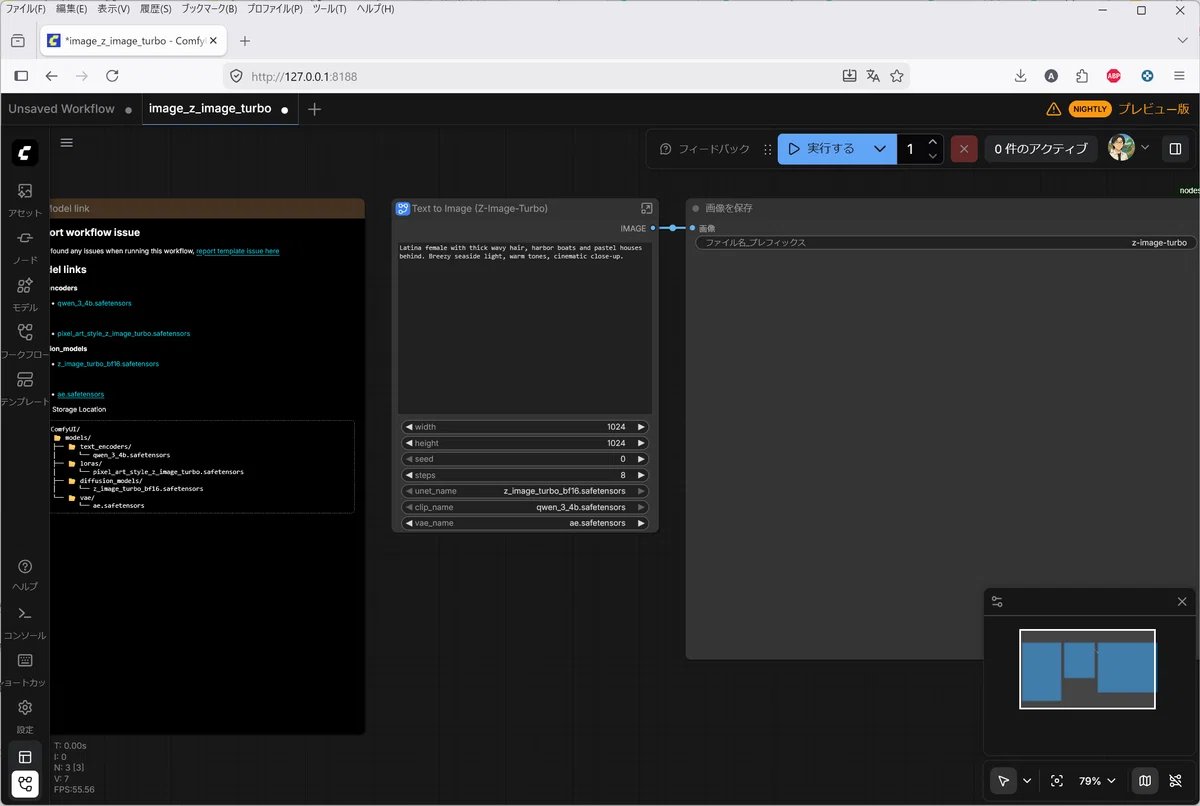Increase width value with right arrow
The height and width of the screenshot is (806, 1200).
click(641, 427)
